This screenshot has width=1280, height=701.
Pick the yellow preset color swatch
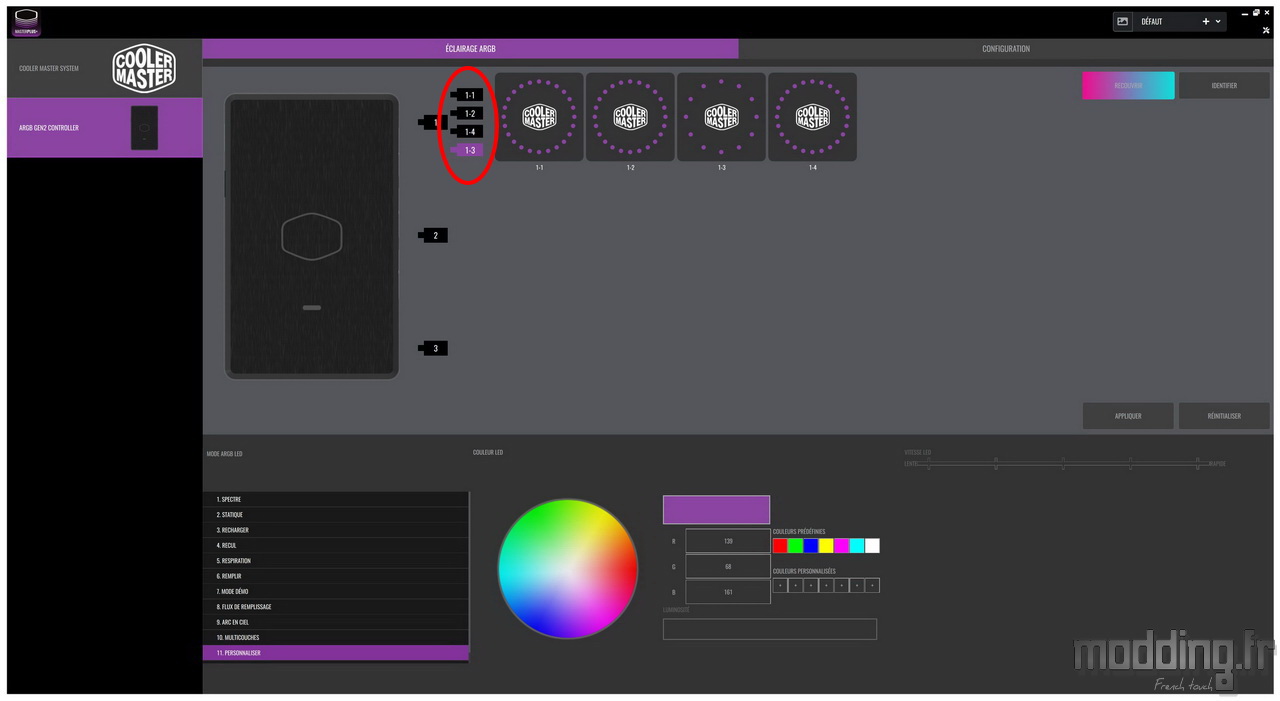(826, 546)
